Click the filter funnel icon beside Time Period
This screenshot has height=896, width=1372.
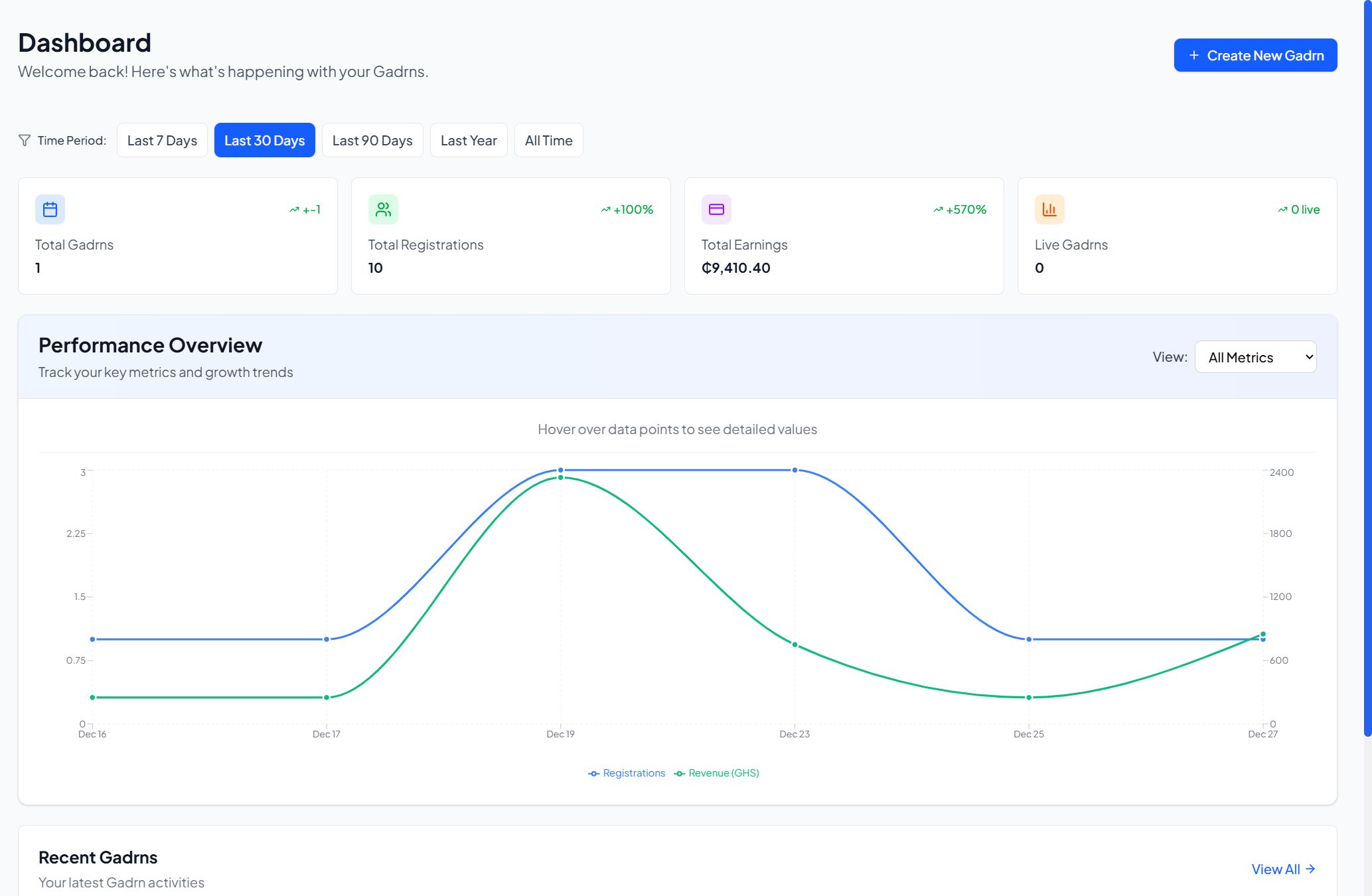coord(24,140)
